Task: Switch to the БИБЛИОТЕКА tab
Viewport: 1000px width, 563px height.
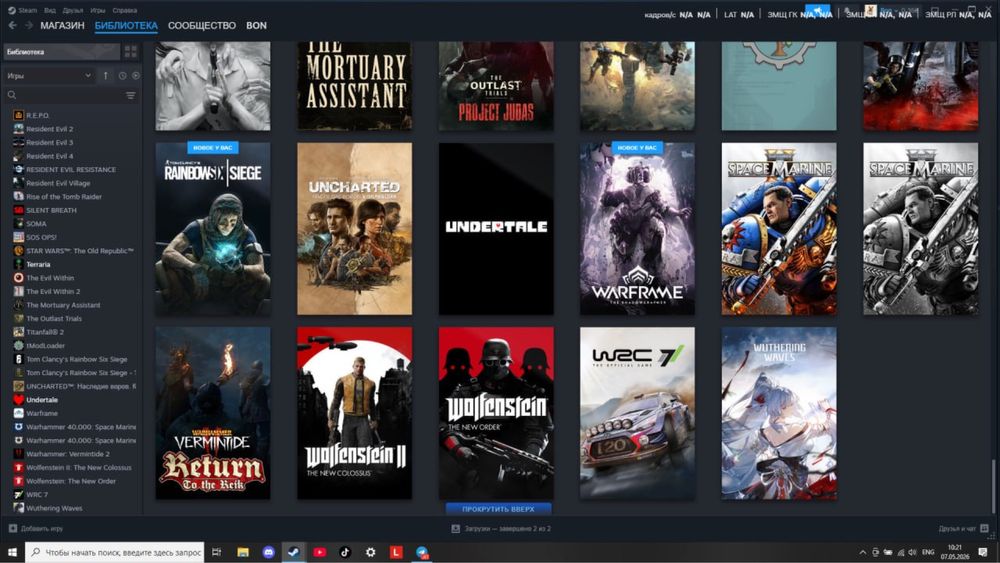Action: pos(126,26)
